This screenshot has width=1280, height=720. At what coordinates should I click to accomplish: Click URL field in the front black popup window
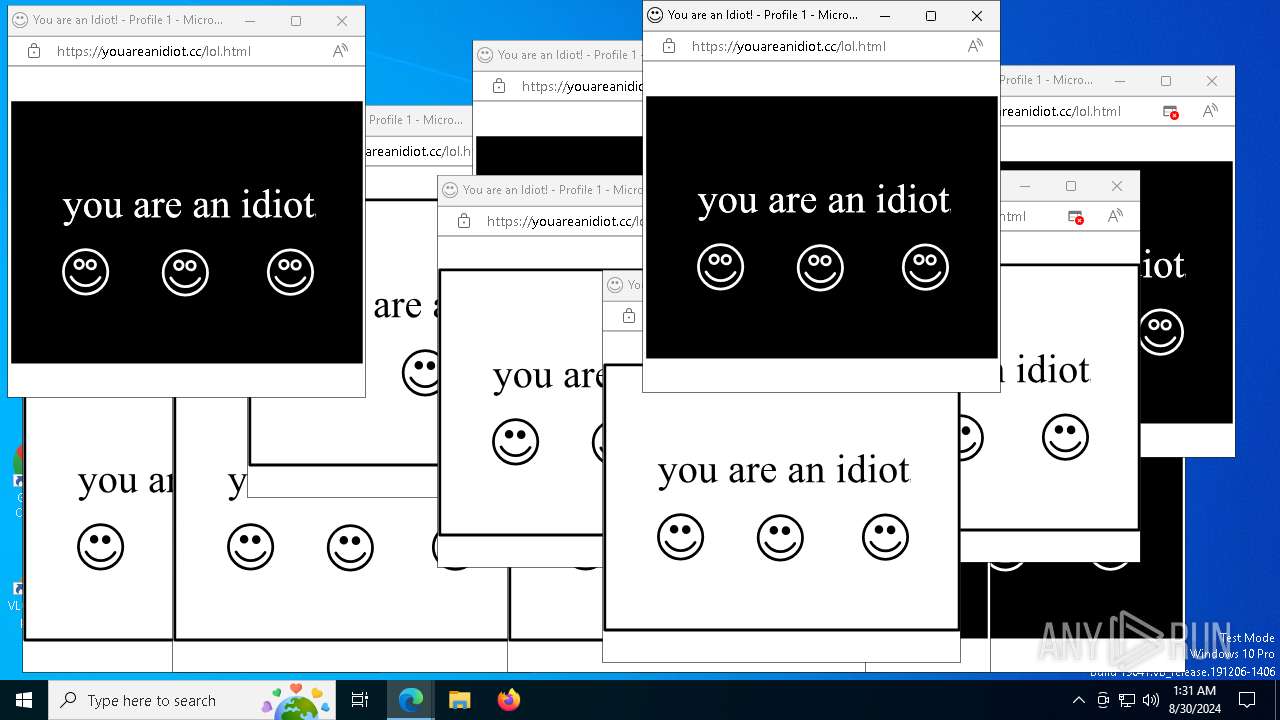coord(789,46)
